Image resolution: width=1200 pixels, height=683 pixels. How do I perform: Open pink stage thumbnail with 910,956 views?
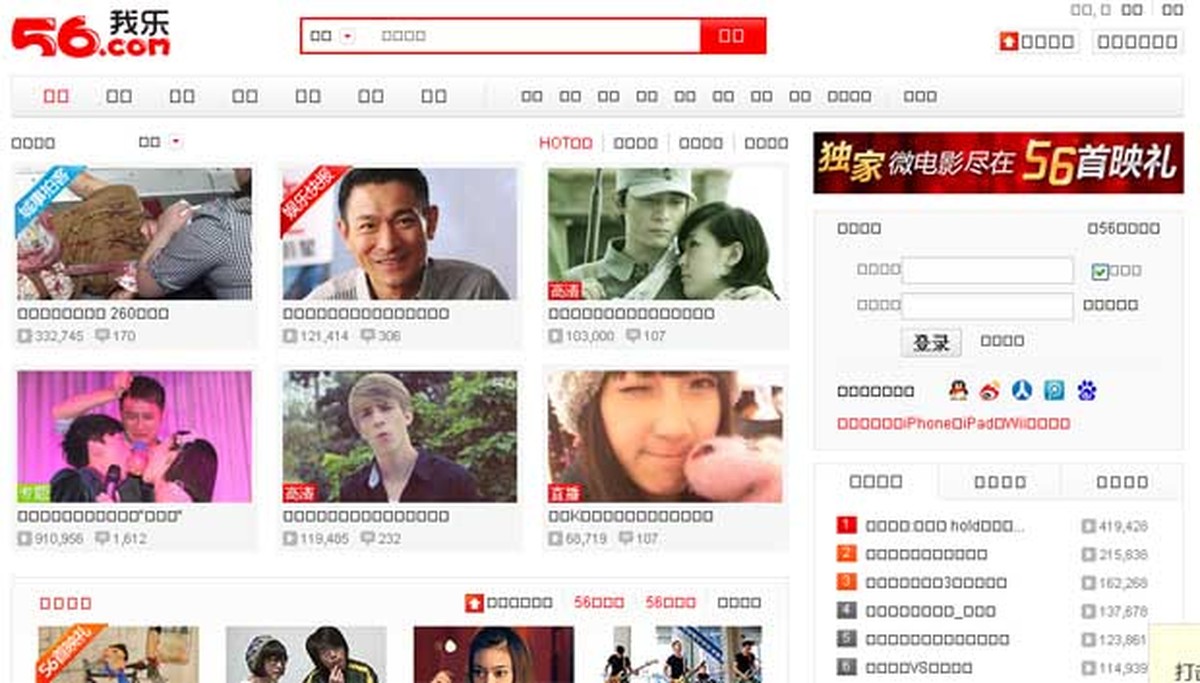pos(134,436)
